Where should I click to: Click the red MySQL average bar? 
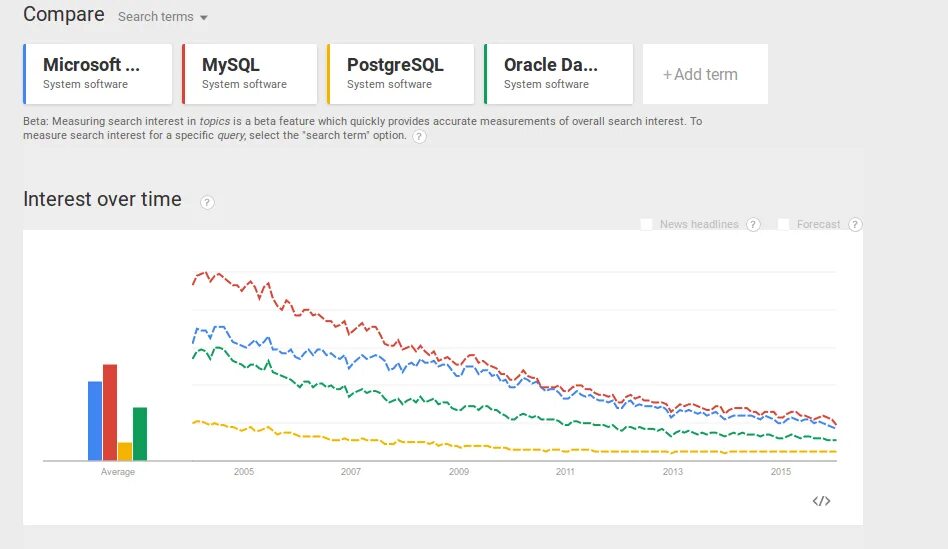pyautogui.click(x=110, y=412)
